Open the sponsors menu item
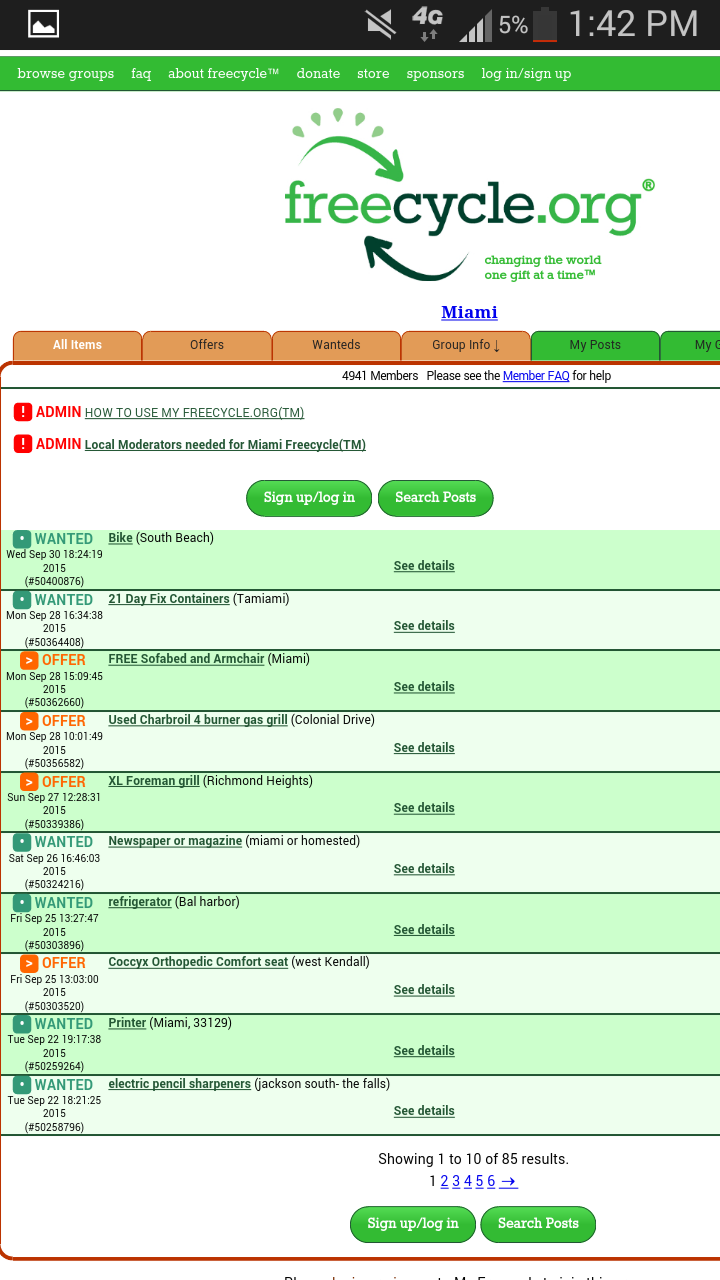 point(435,73)
